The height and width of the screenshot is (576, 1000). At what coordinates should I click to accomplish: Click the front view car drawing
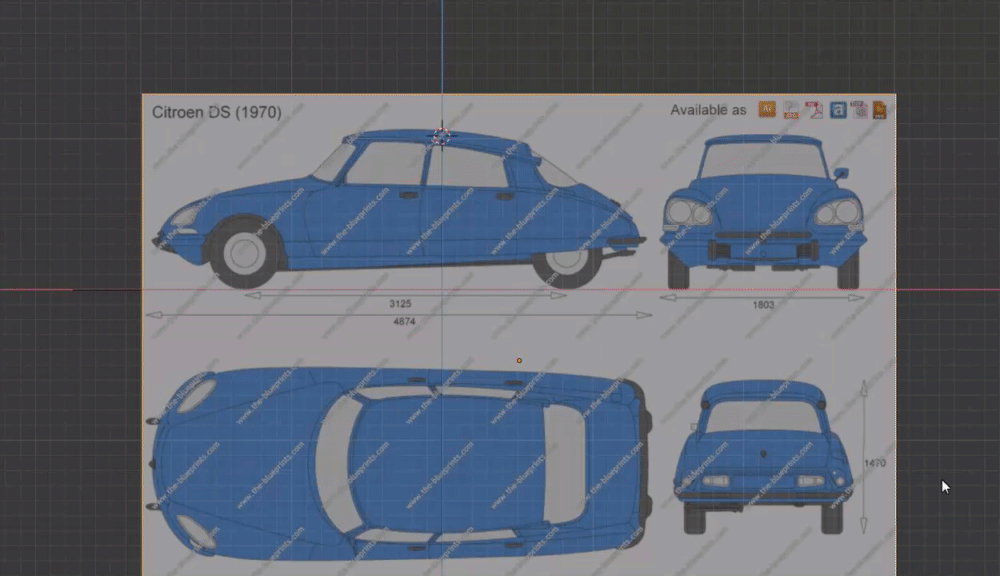[763, 211]
